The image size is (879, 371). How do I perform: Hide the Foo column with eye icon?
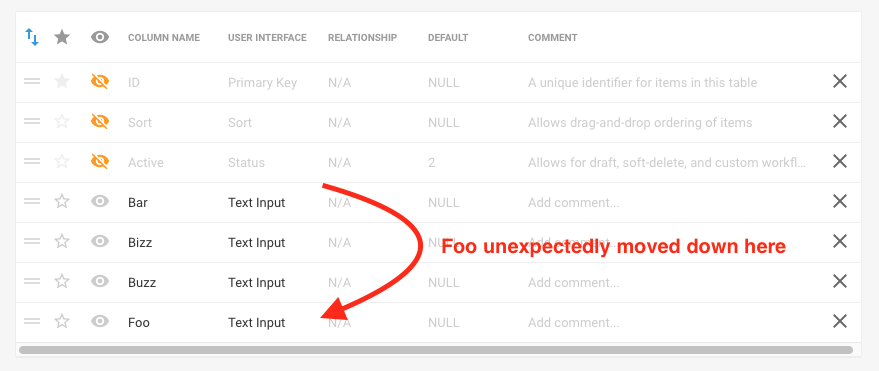100,321
